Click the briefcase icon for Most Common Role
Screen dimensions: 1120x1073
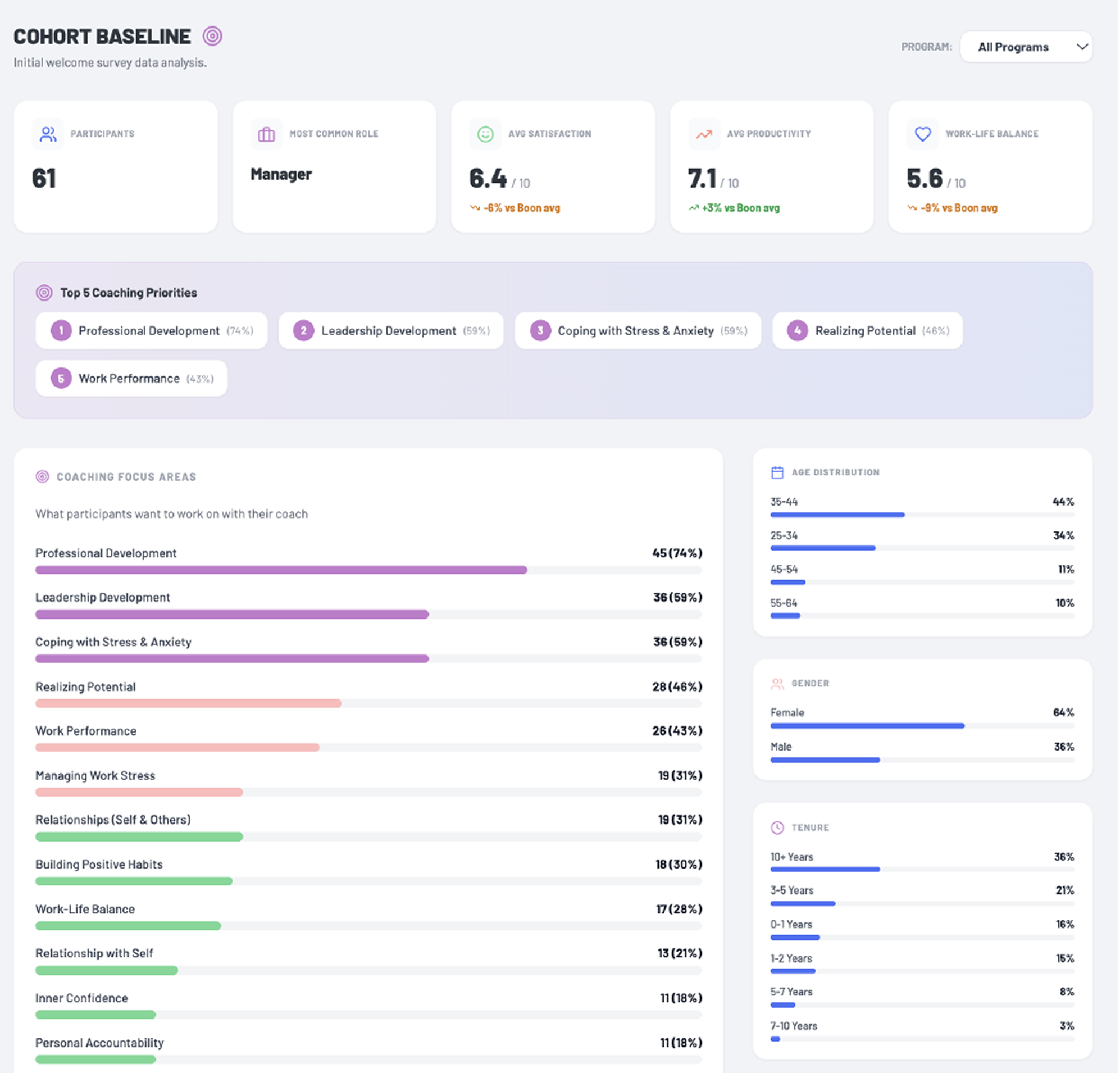[266, 134]
